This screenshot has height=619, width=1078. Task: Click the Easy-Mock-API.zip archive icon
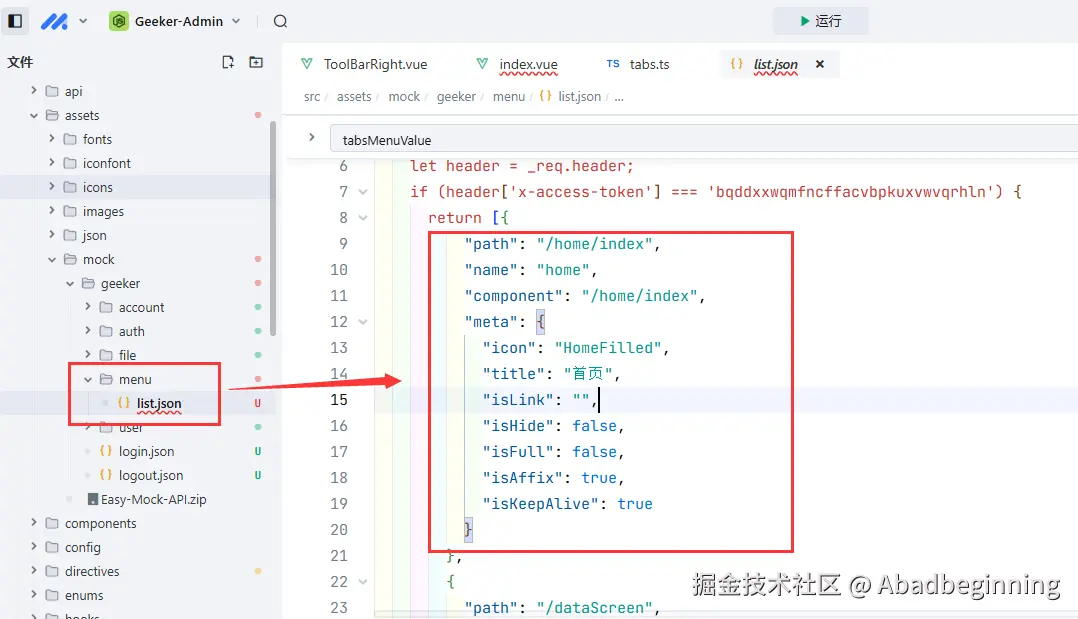(93, 499)
